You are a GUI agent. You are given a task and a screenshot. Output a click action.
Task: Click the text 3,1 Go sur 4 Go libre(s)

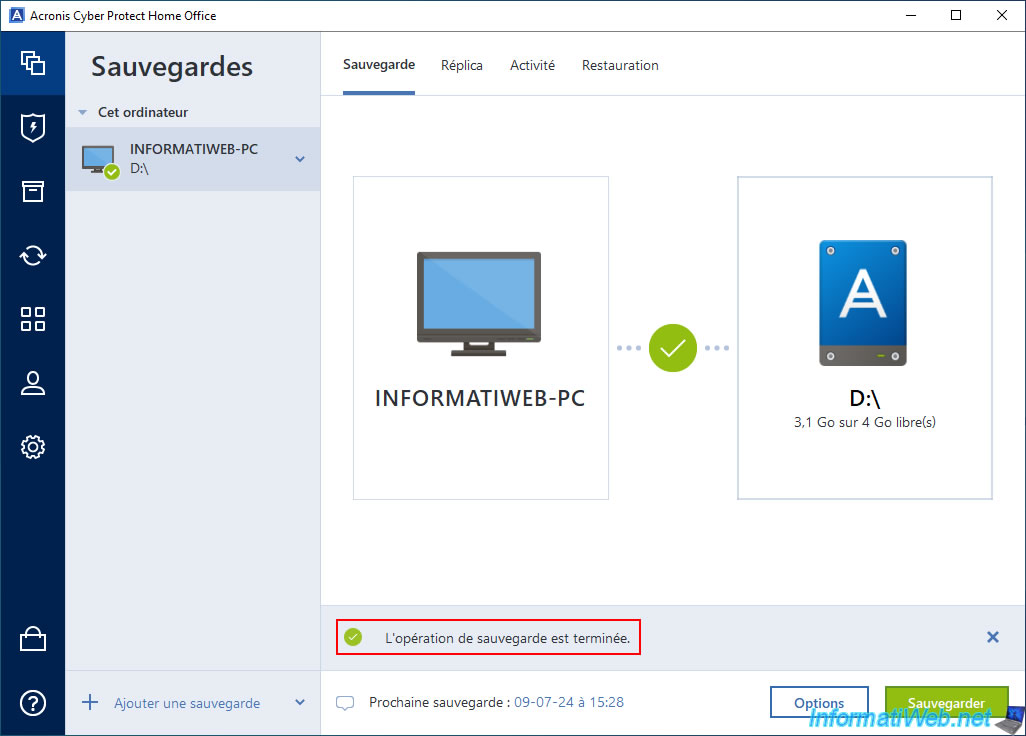point(865,423)
